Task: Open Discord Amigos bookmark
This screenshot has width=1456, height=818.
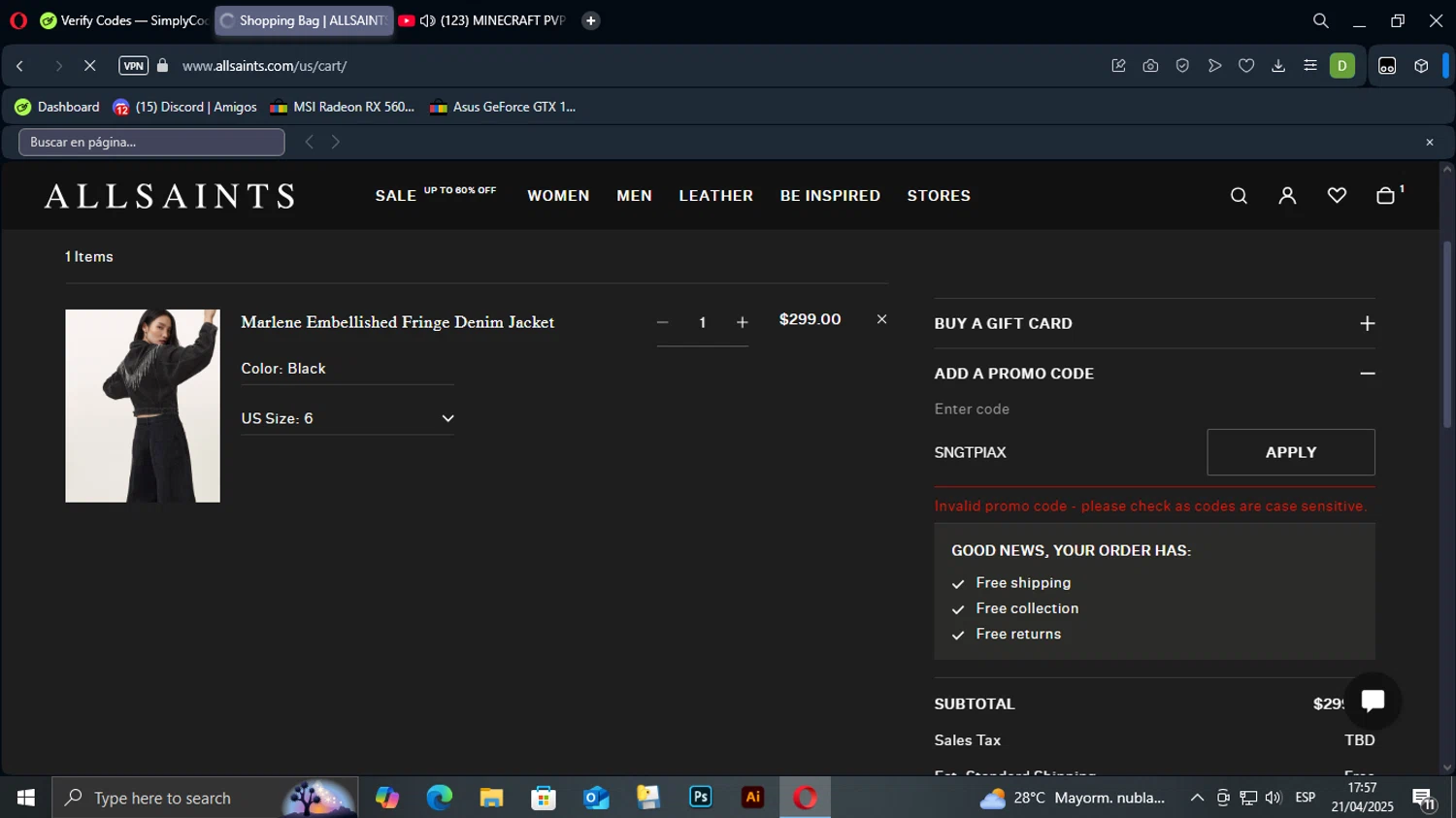Action: point(184,107)
